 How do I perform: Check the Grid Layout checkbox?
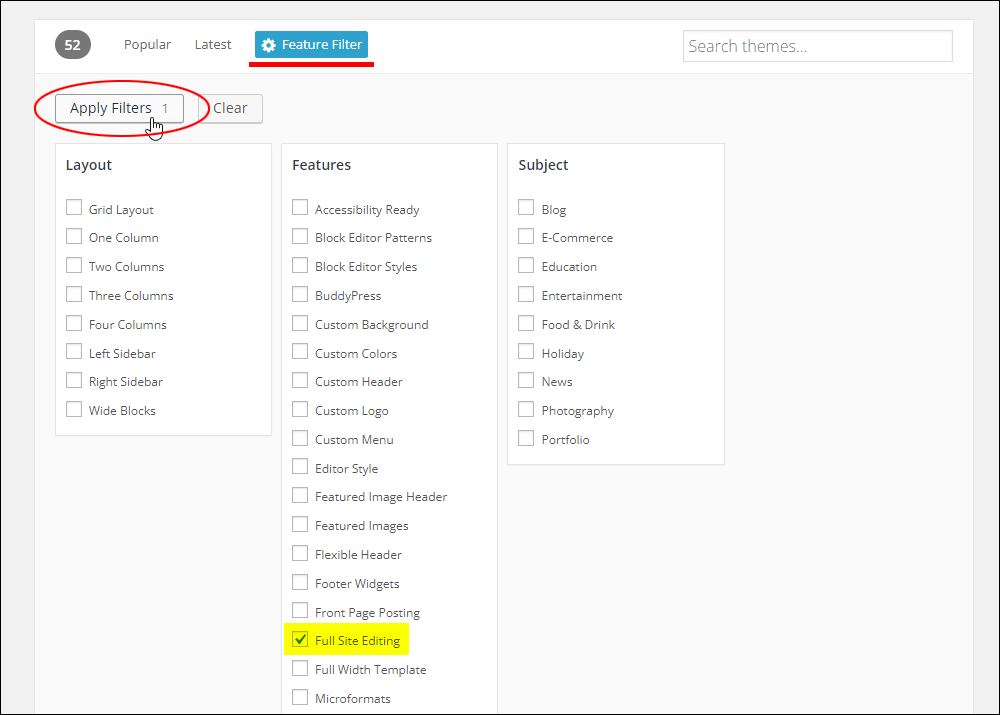(x=74, y=208)
